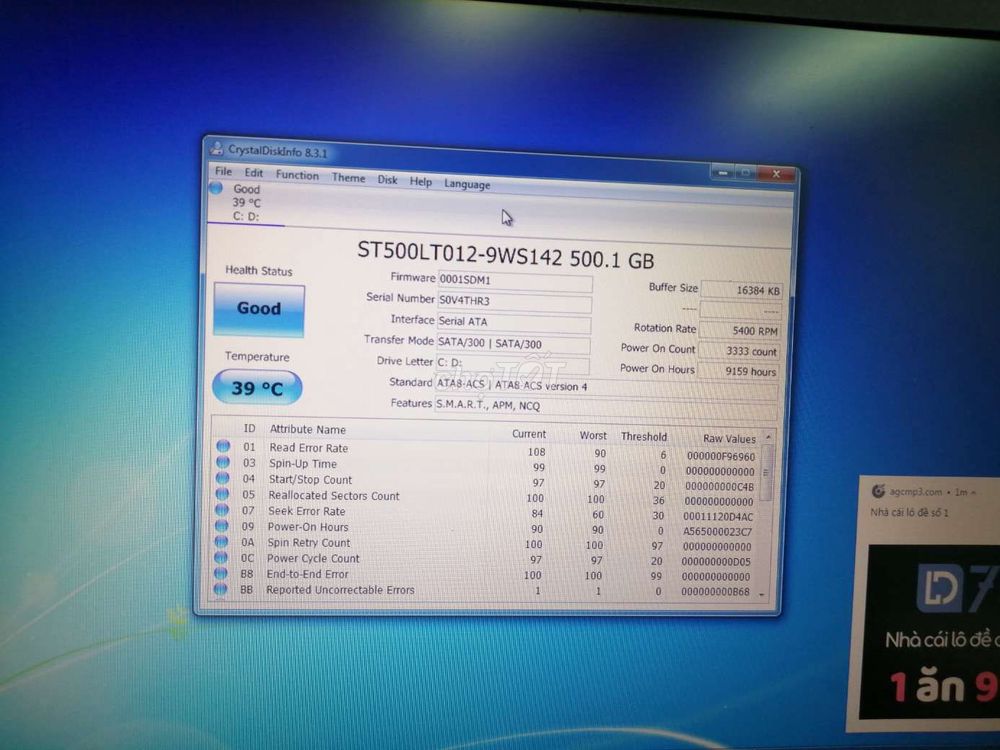This screenshot has width=1000, height=750.
Task: Click status icon for Reallocated Sectors Count
Action: [222, 494]
